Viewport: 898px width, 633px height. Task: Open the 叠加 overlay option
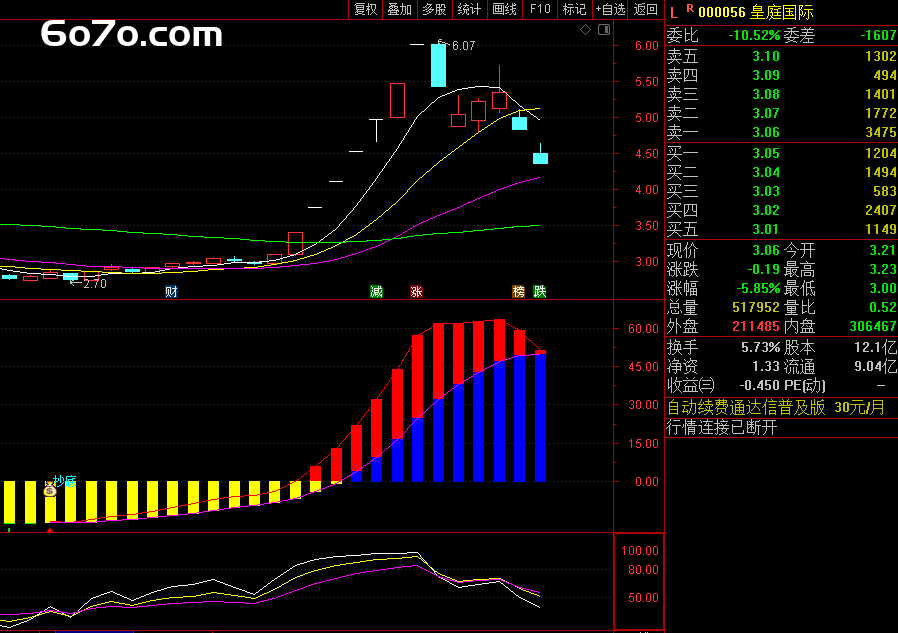click(400, 9)
